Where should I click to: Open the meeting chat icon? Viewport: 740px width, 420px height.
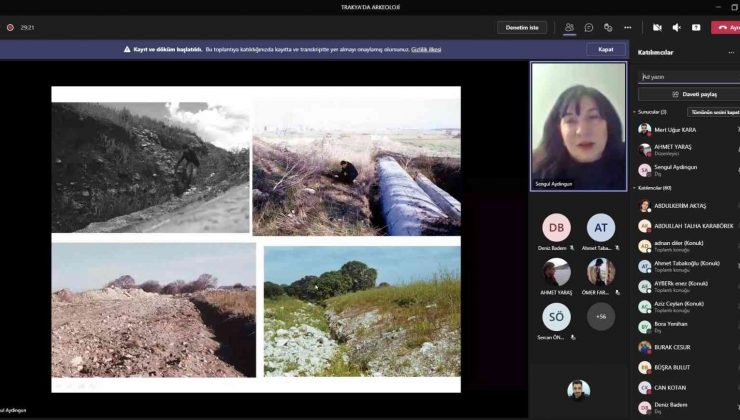pyautogui.click(x=589, y=28)
